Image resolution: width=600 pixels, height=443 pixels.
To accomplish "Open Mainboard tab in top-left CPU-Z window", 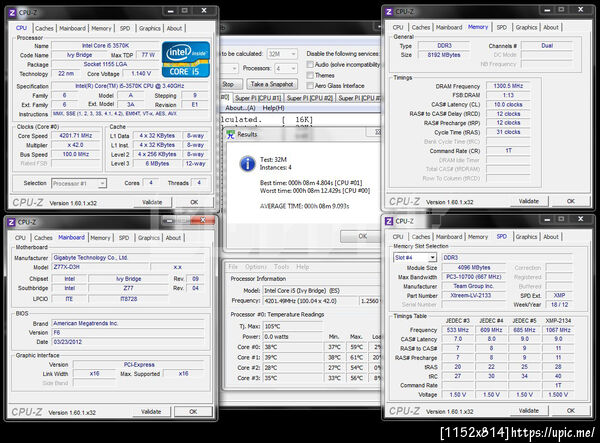I will [x=72, y=28].
